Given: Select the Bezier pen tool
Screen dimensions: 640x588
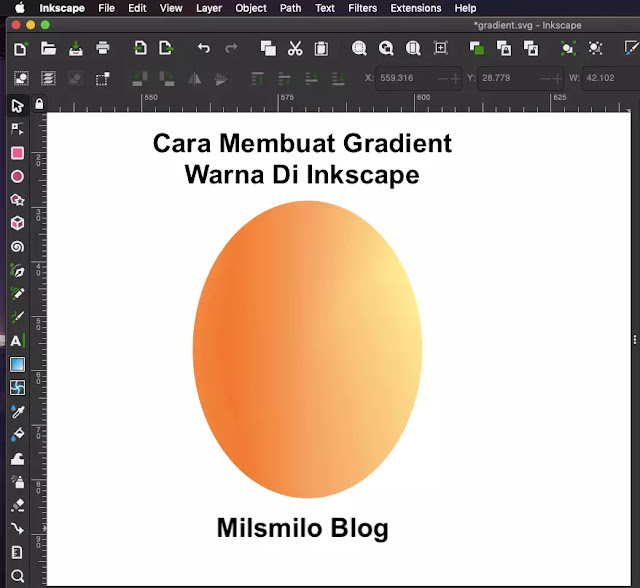Looking at the screenshot, I should coord(18,271).
